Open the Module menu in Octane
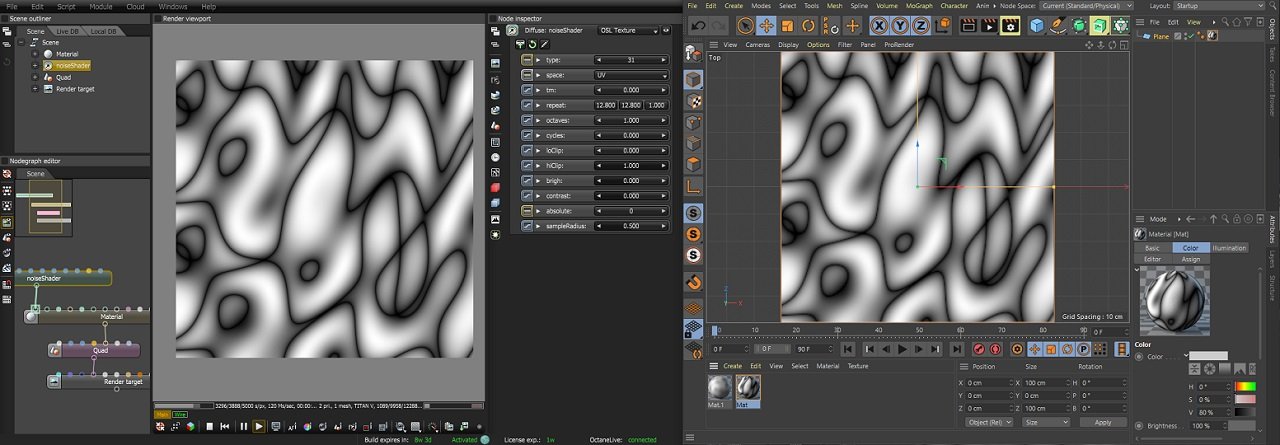Viewport: 1280px width, 445px height. [x=100, y=6]
